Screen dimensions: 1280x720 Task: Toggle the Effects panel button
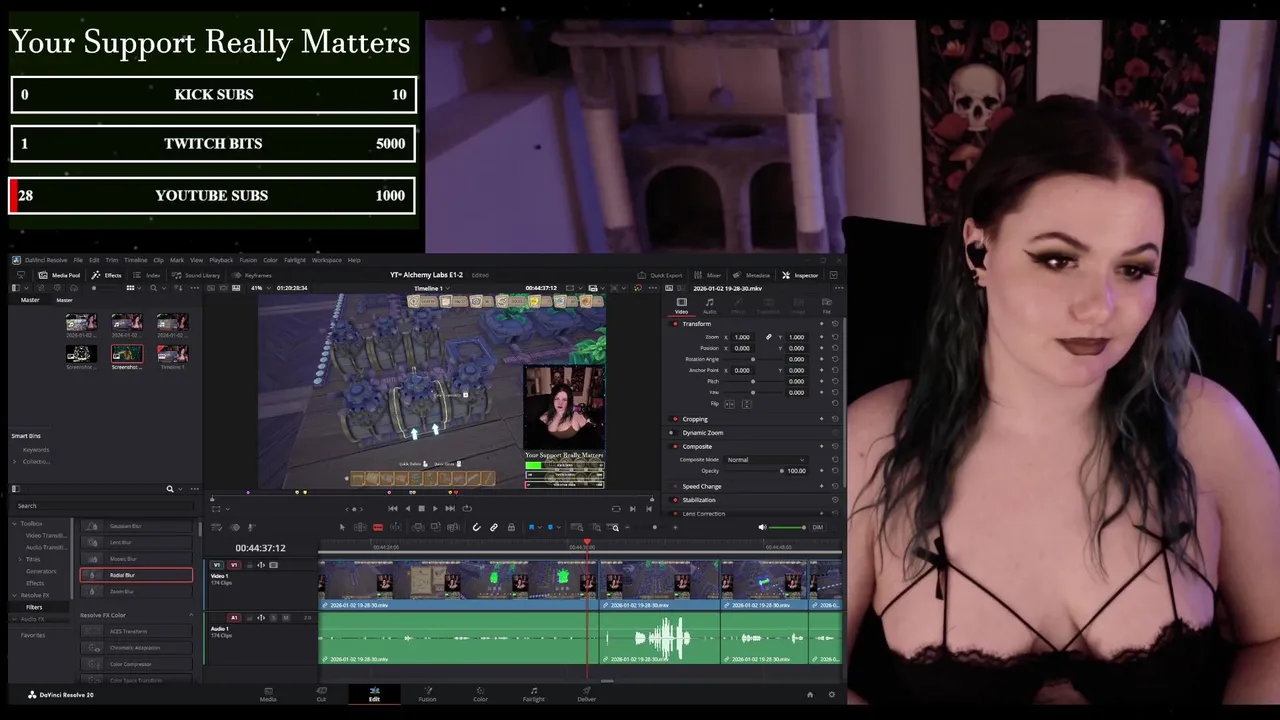(106, 275)
